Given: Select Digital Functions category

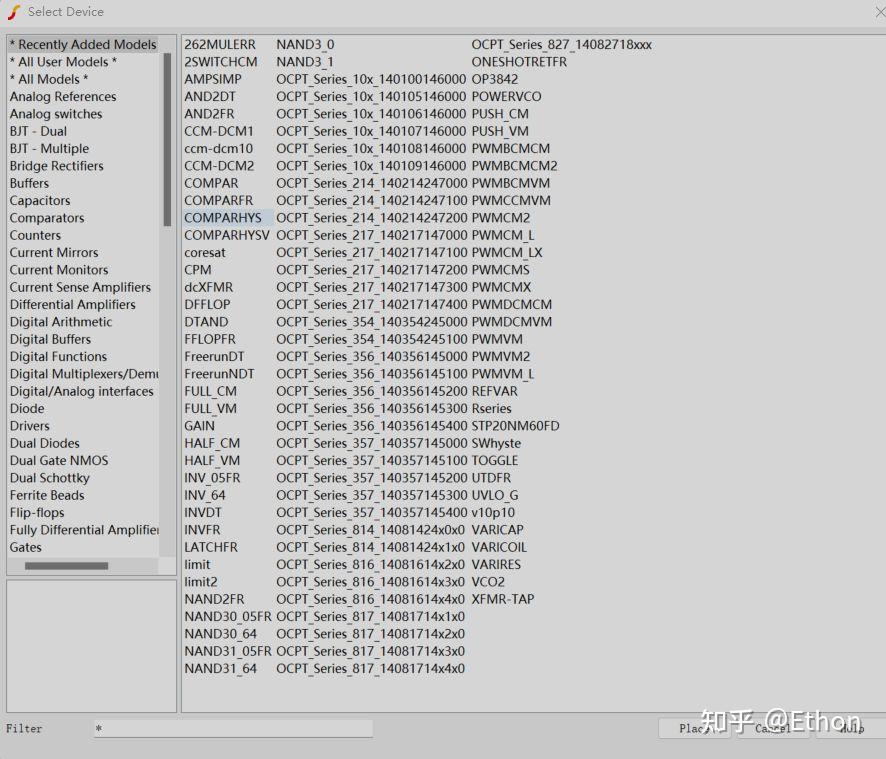Looking at the screenshot, I should (x=58, y=357).
